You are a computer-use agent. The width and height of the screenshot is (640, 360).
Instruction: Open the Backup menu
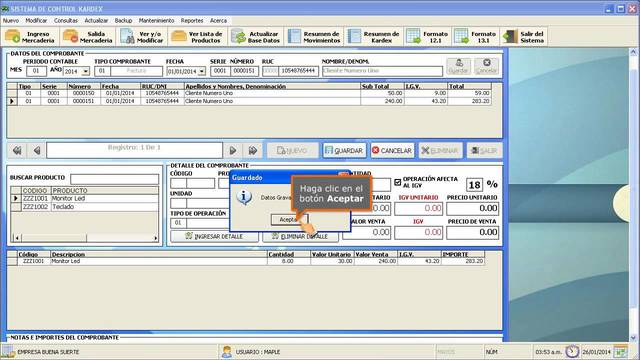click(x=123, y=20)
